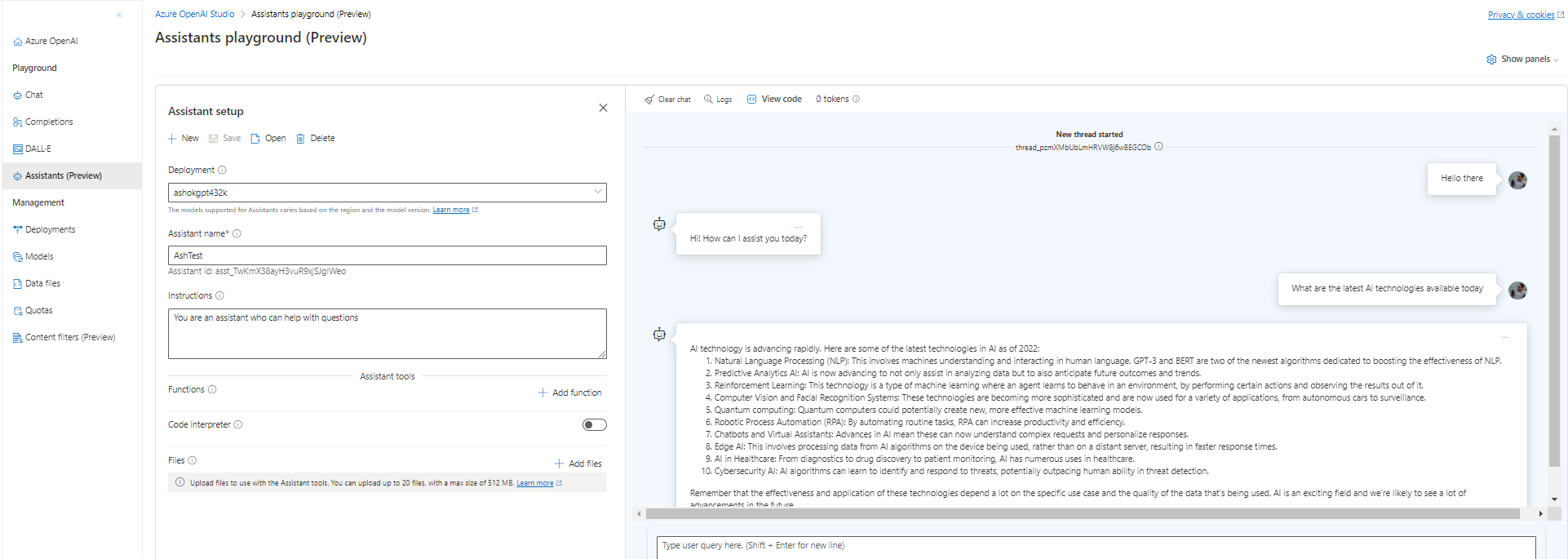Click assistant bot icon beside AI technology answer
The width and height of the screenshot is (1568, 559).
[x=659, y=335]
